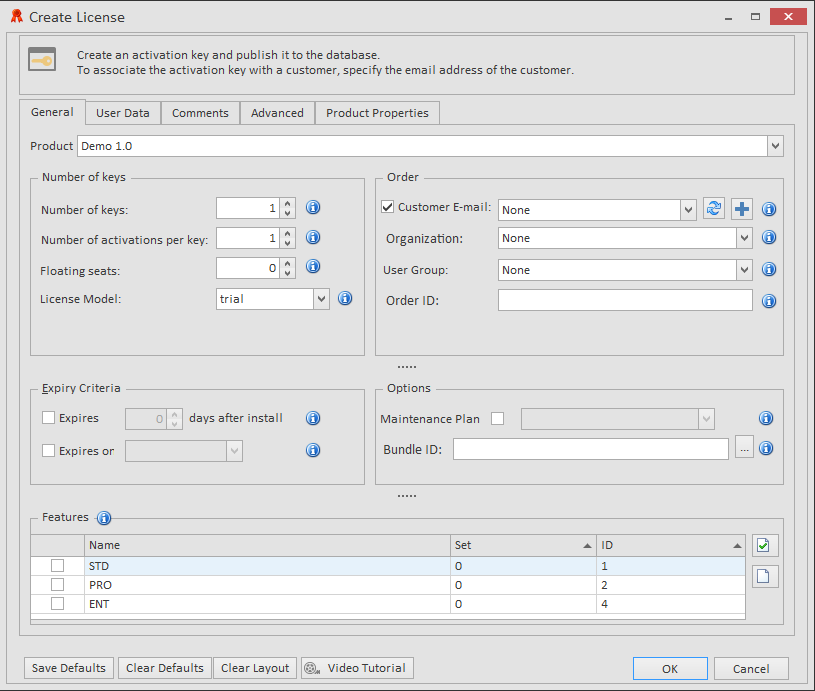
Task: Click the blank page uncheck-all features icon
Action: pyautogui.click(x=764, y=576)
